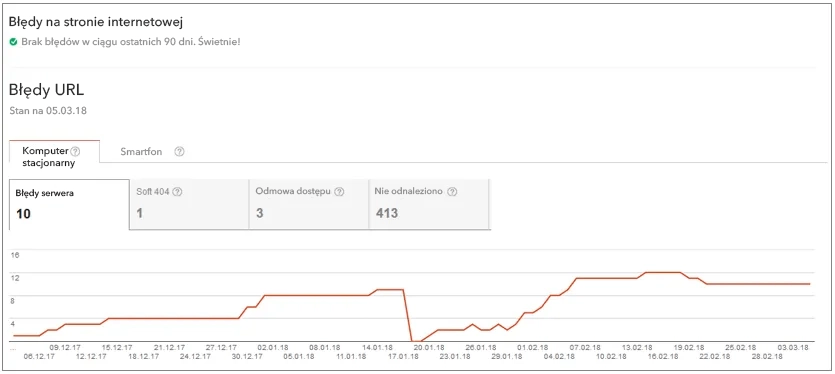
Task: Show the Nie odnaleziono 413 errors
Action: coord(429,205)
